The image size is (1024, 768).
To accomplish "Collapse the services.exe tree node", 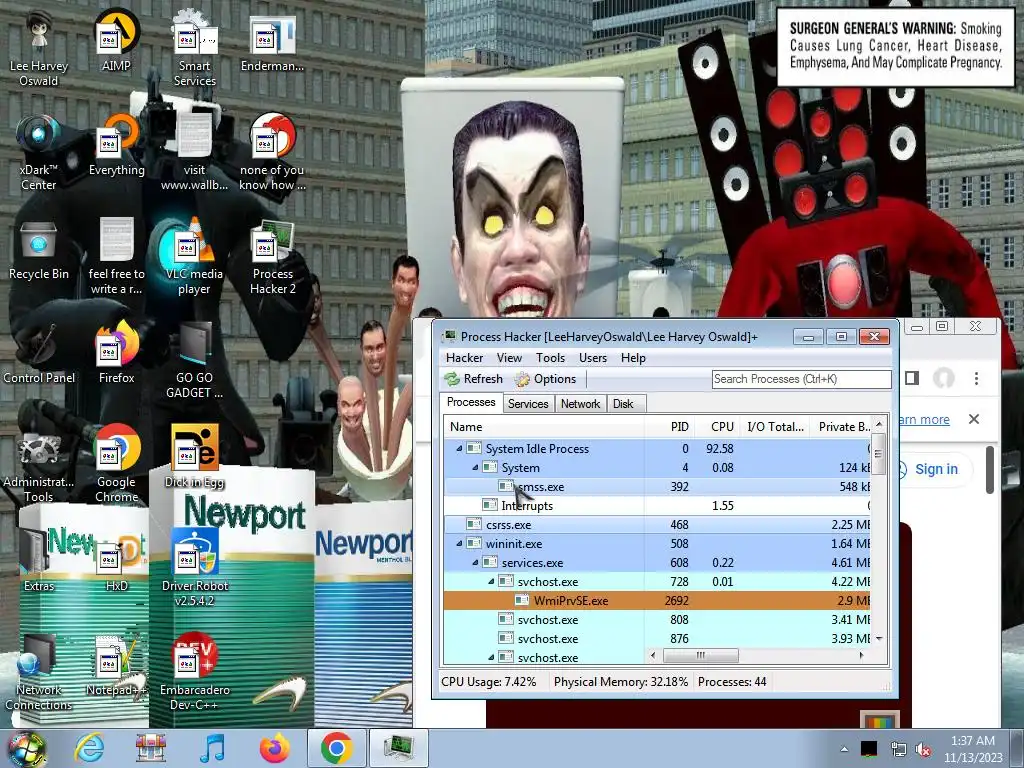I will point(475,562).
